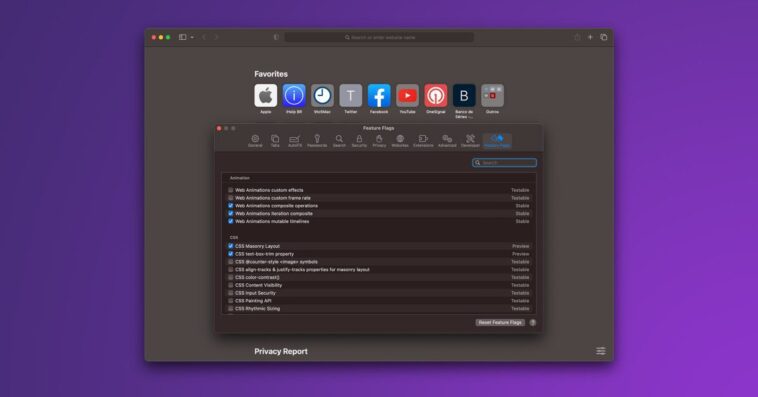Open the iHelp BR favorite
This screenshot has height=397, width=758.
294,95
